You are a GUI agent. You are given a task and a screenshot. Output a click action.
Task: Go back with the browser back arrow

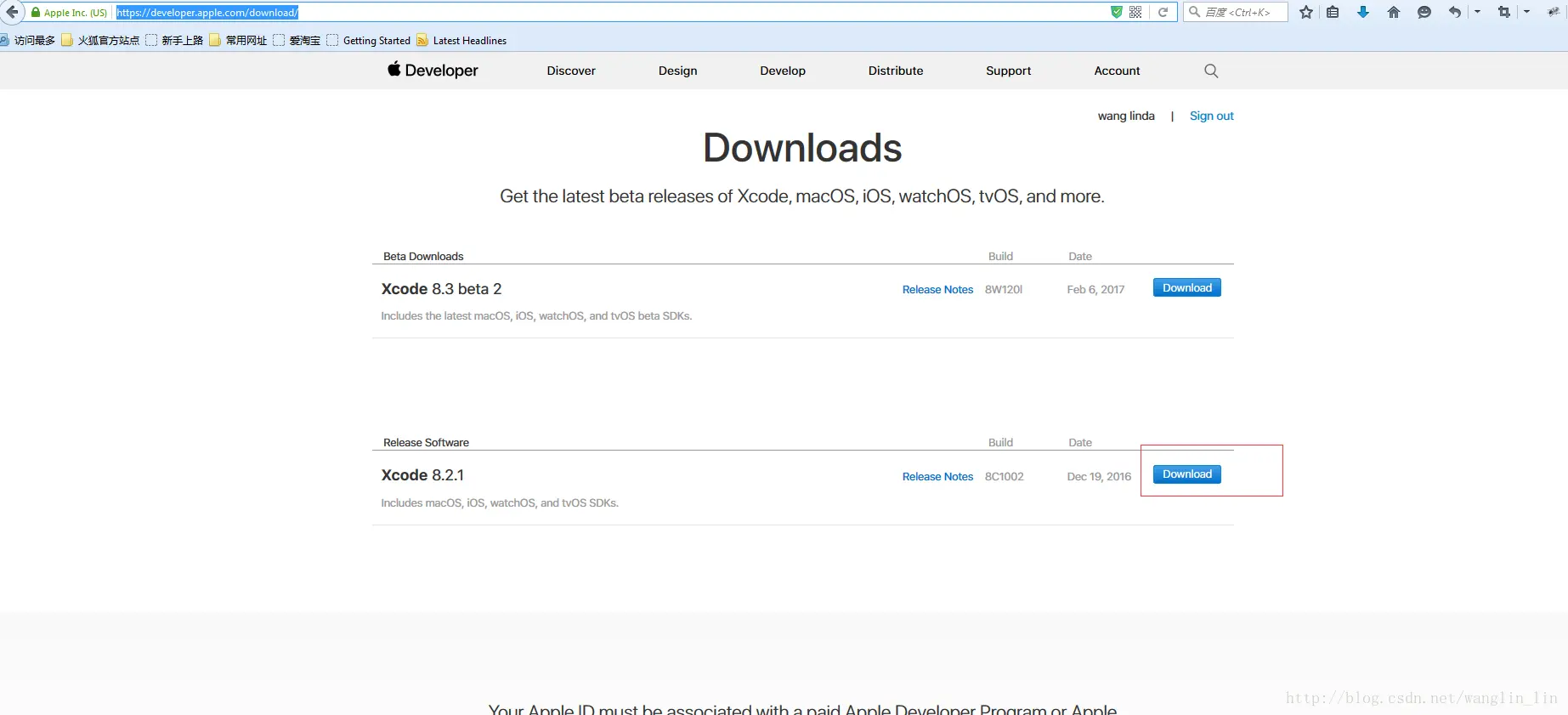click(x=12, y=12)
